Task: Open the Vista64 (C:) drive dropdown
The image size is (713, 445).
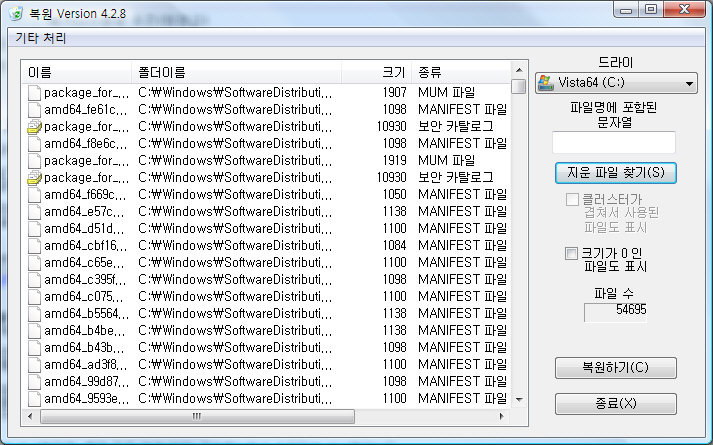Action: 616,83
